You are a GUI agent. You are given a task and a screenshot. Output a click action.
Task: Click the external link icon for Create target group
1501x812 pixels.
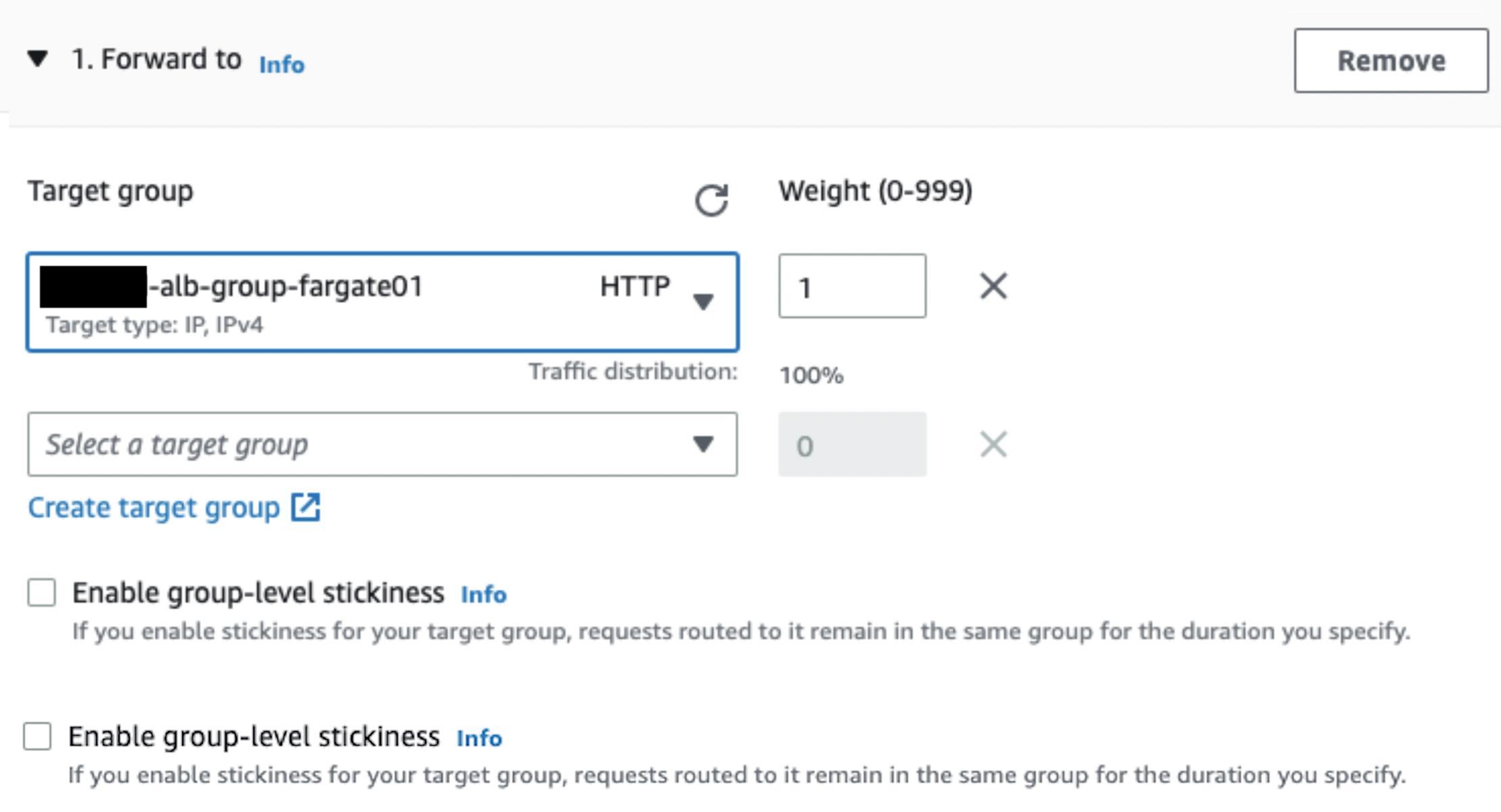coord(305,507)
